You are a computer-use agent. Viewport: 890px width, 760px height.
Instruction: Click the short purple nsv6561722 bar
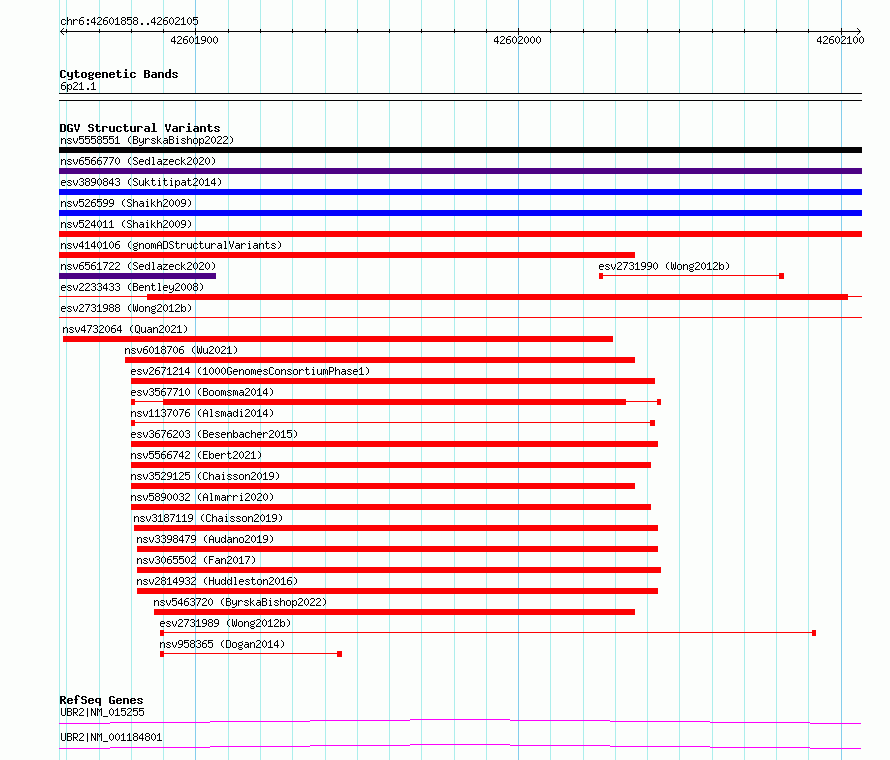[x=137, y=276]
